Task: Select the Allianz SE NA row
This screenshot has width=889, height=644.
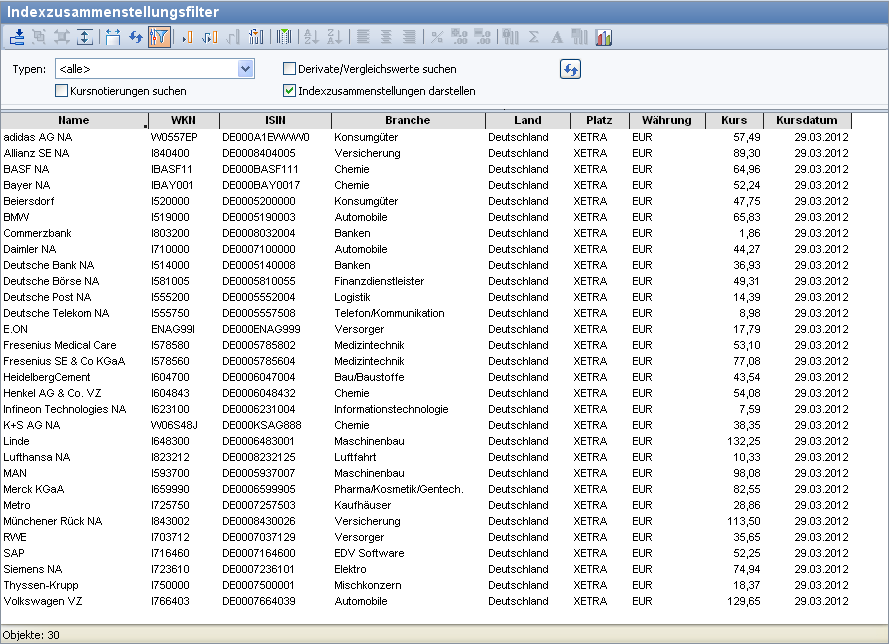Action: click(36, 153)
